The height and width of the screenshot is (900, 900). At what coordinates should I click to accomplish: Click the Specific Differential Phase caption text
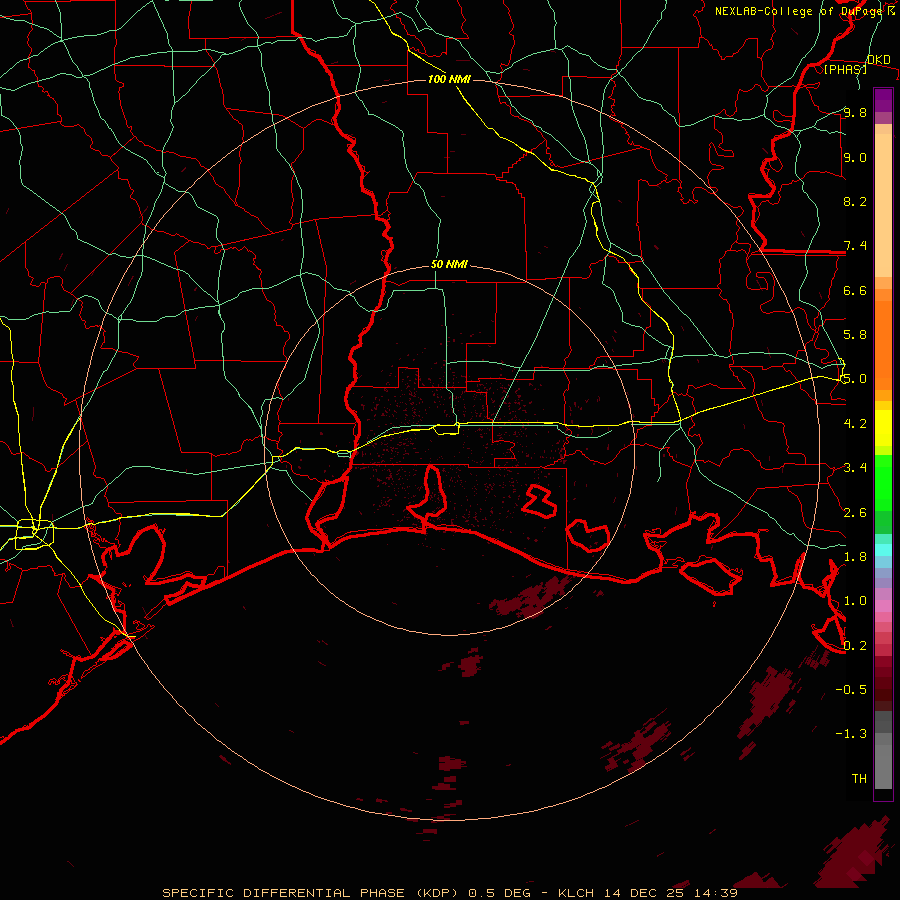click(450, 893)
